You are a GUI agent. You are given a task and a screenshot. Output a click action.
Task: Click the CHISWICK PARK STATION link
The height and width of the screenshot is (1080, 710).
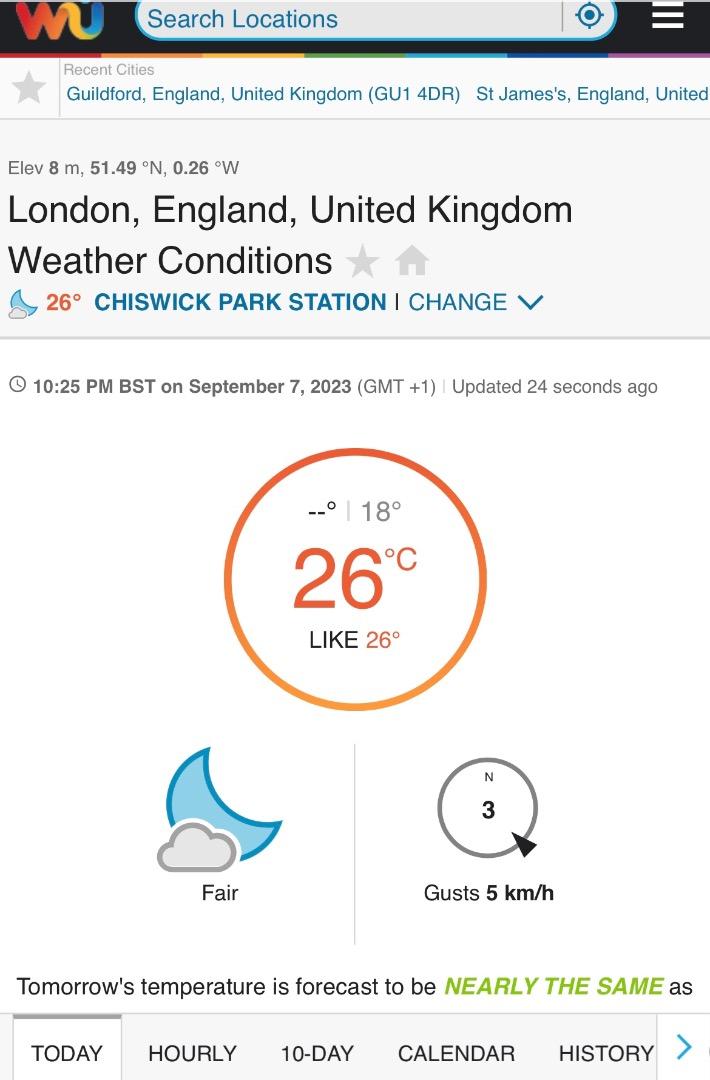pos(240,302)
